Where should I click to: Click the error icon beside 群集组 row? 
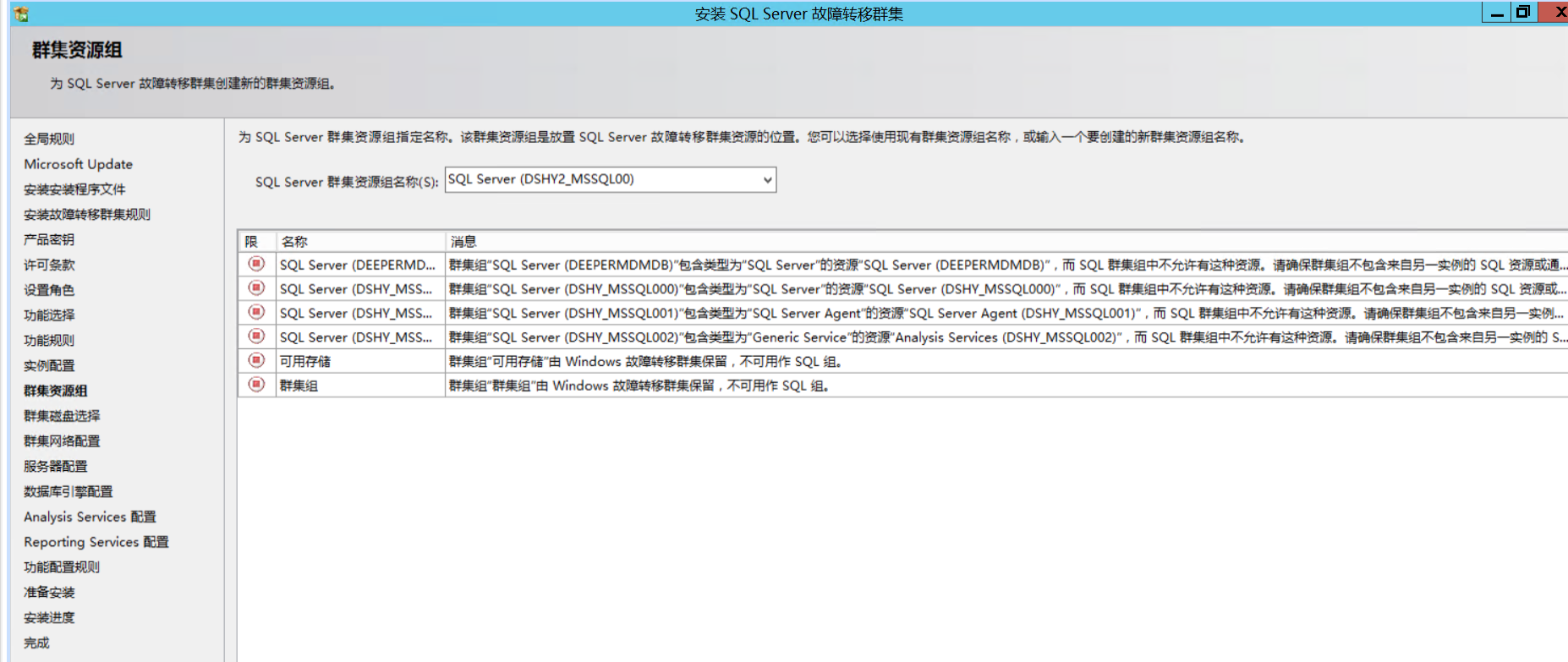click(x=256, y=385)
